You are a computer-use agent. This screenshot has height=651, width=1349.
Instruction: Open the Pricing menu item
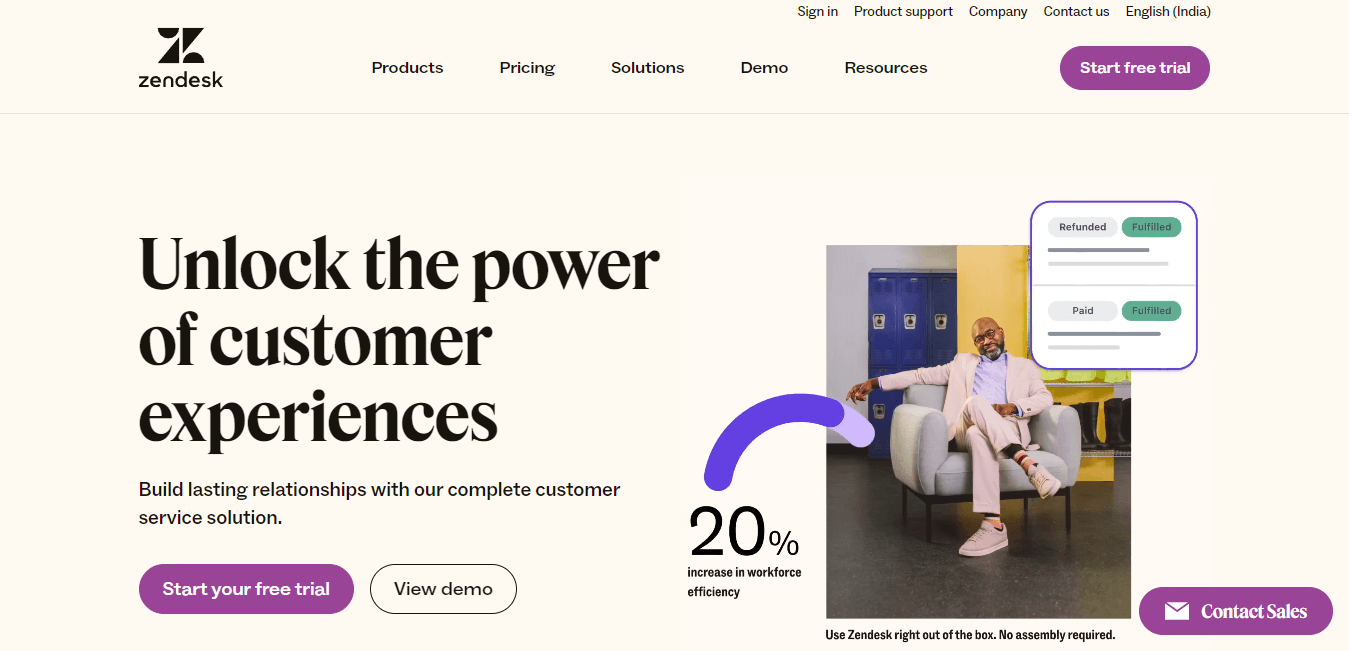pos(527,67)
